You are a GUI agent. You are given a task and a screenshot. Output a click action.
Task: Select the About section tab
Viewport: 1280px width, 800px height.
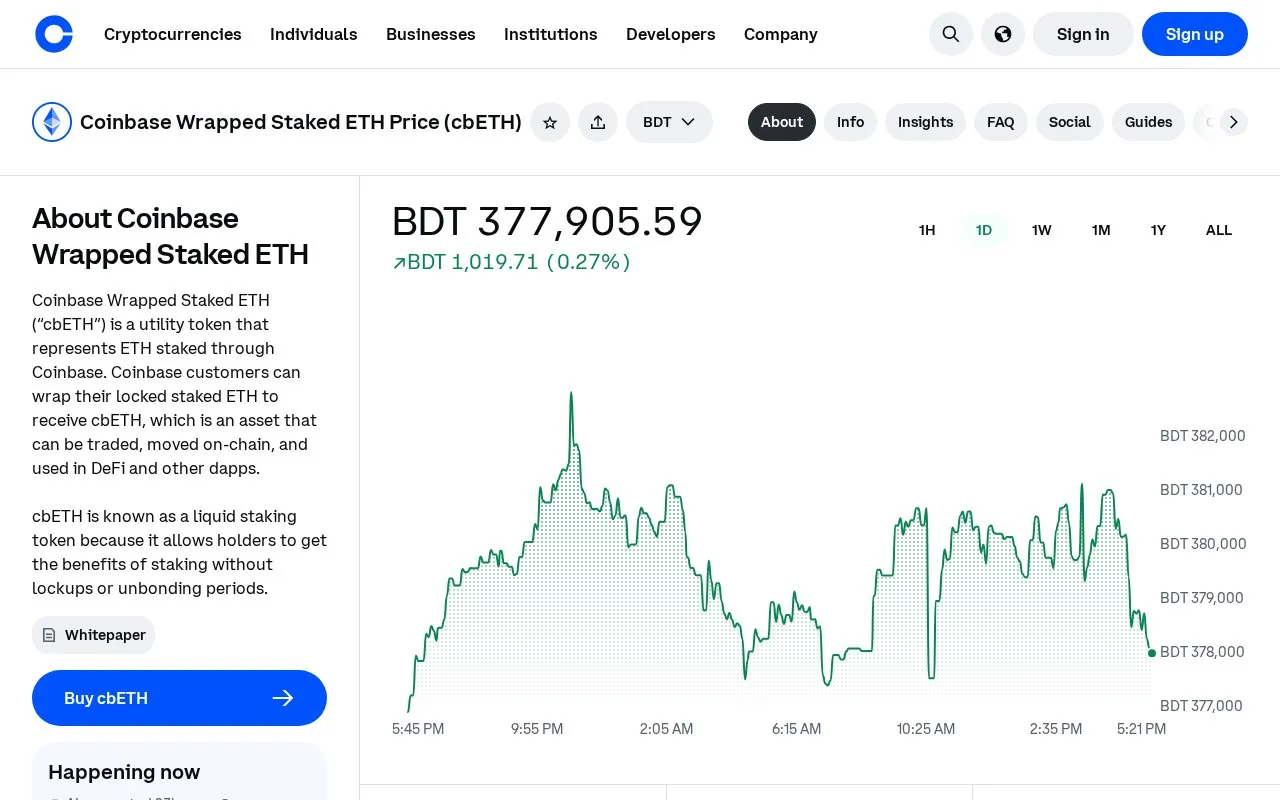[782, 122]
